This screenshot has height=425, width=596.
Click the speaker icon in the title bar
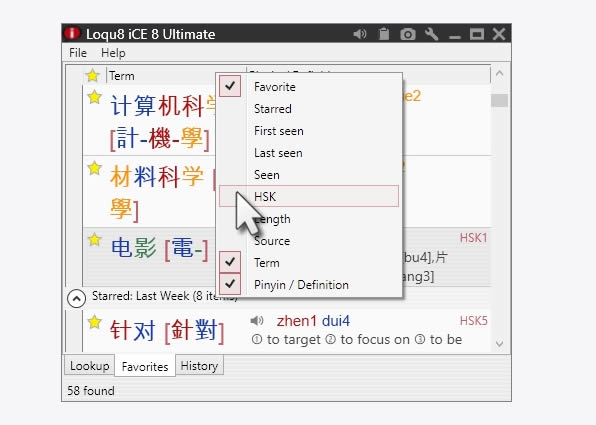click(x=360, y=34)
